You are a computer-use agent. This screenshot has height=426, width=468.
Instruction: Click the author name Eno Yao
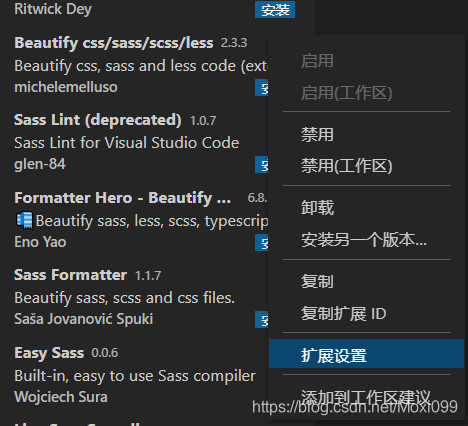click(x=40, y=242)
